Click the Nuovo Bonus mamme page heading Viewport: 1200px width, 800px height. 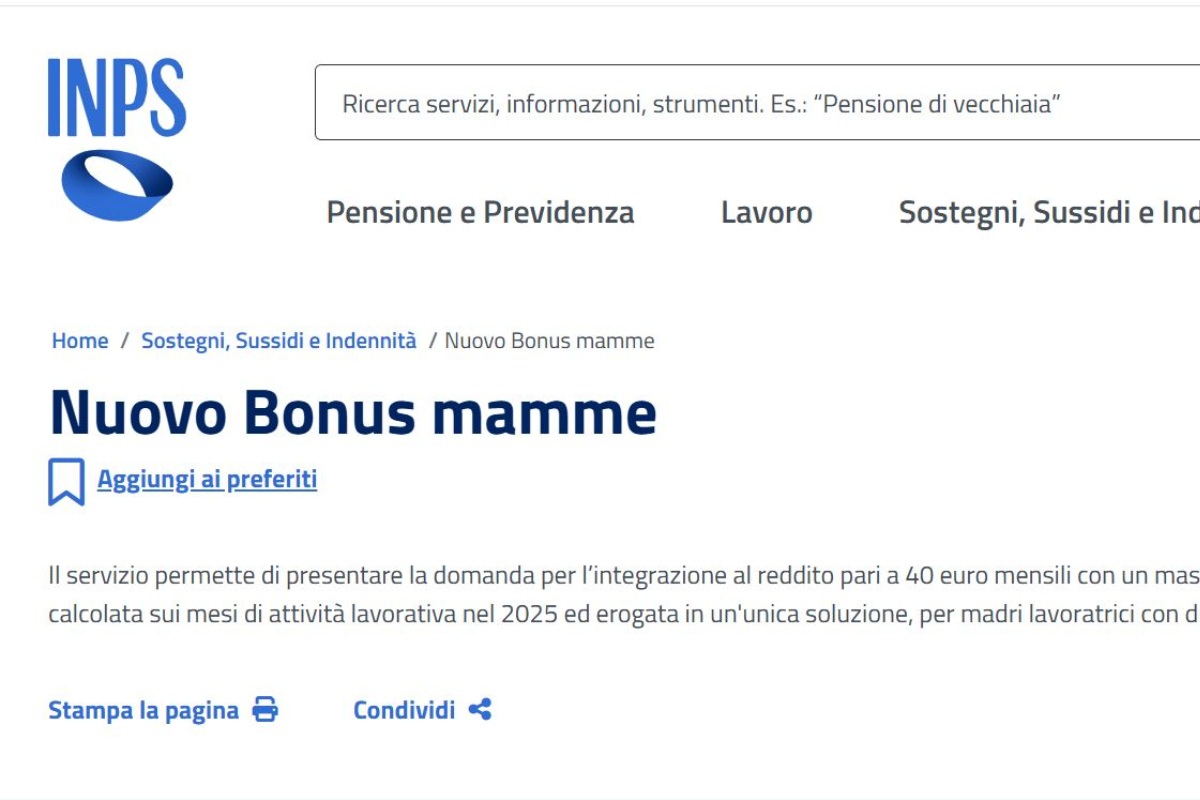click(x=353, y=412)
